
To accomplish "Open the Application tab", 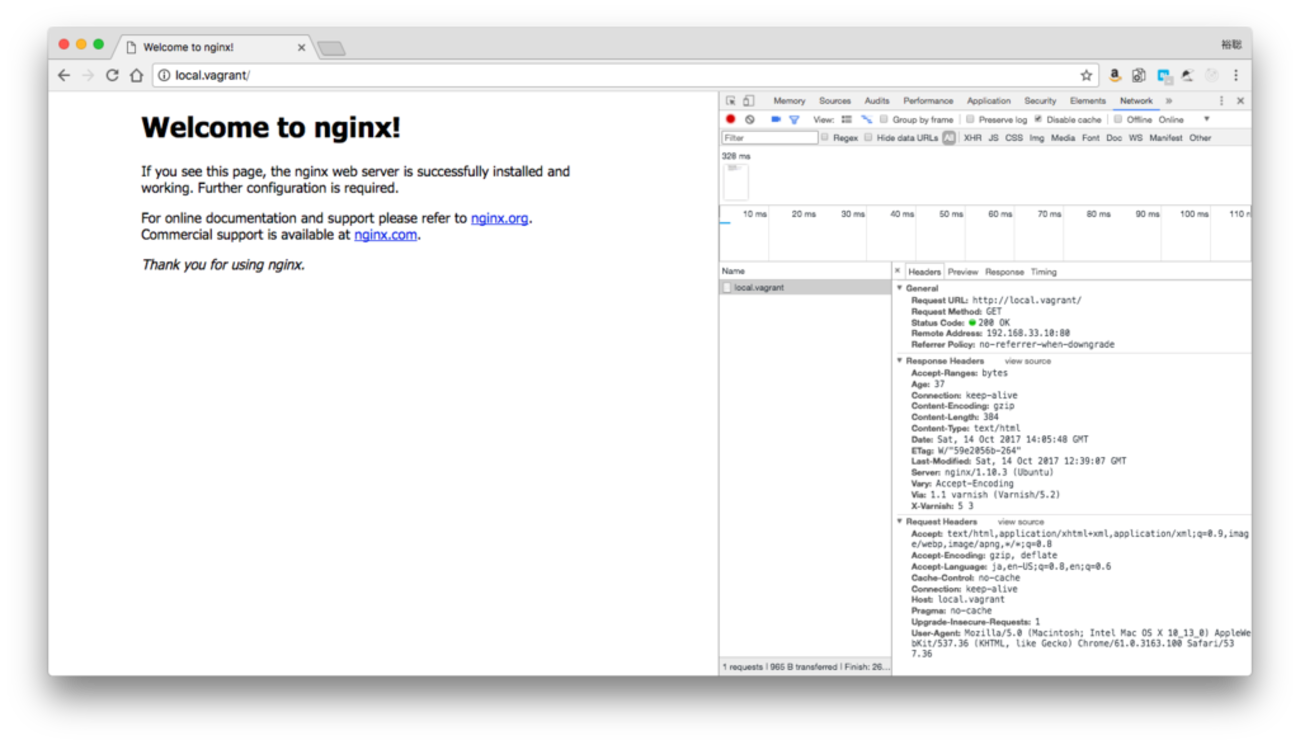I will [989, 101].
